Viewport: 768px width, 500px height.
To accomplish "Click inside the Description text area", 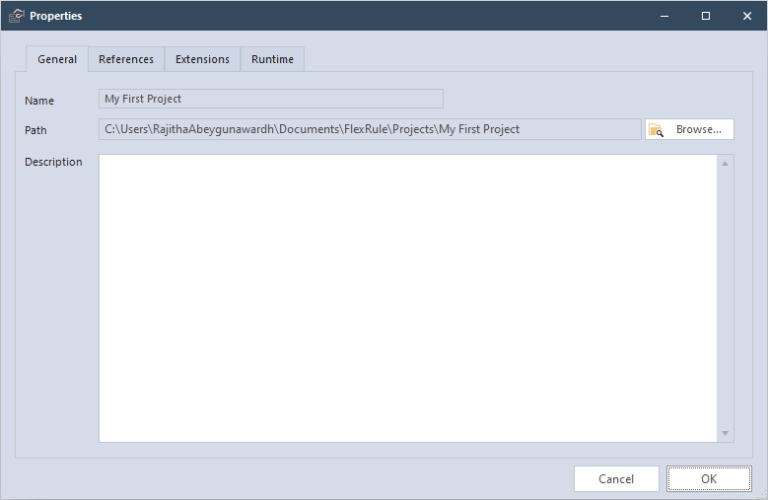I will point(408,298).
